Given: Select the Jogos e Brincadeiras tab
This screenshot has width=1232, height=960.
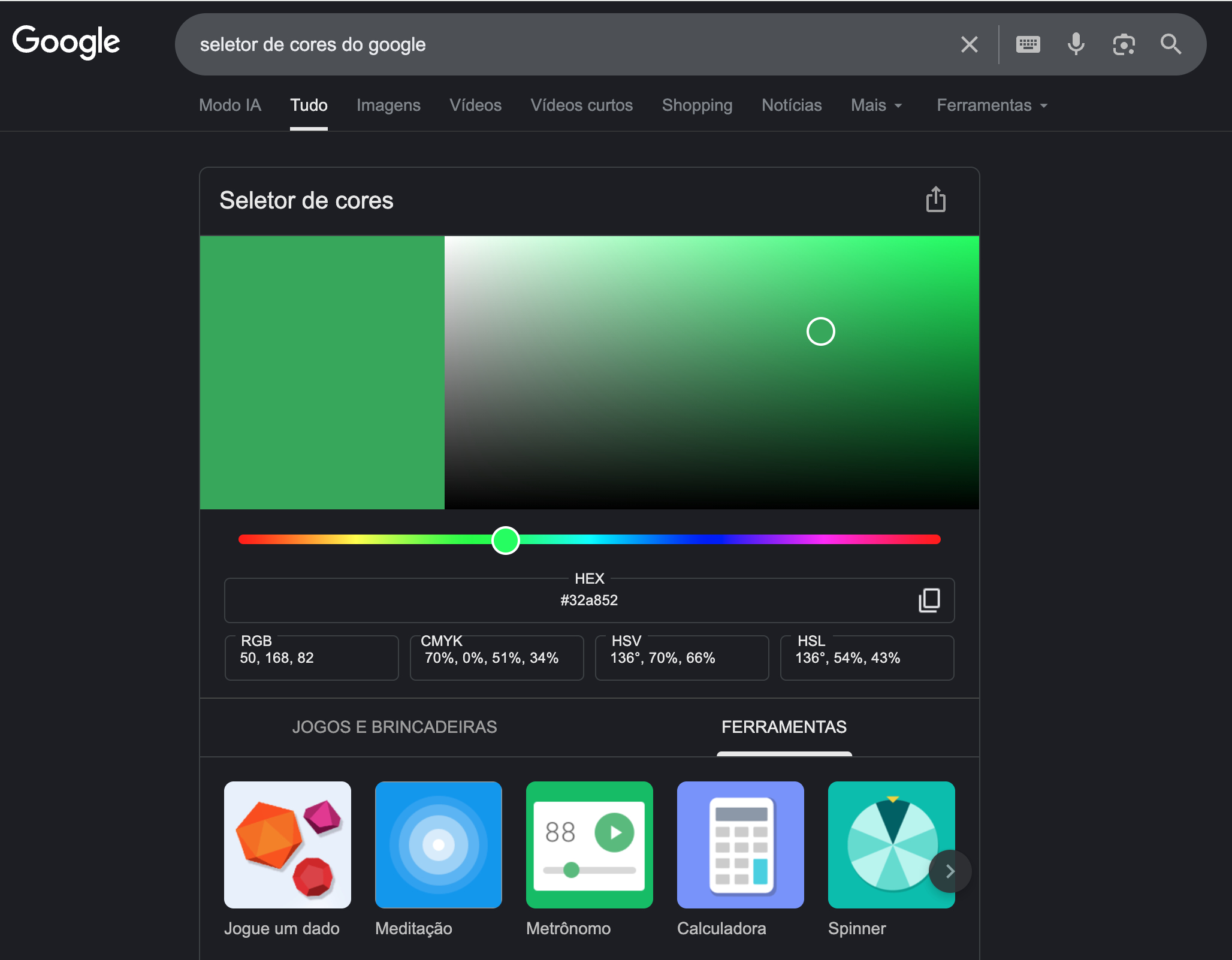Looking at the screenshot, I should tap(394, 727).
